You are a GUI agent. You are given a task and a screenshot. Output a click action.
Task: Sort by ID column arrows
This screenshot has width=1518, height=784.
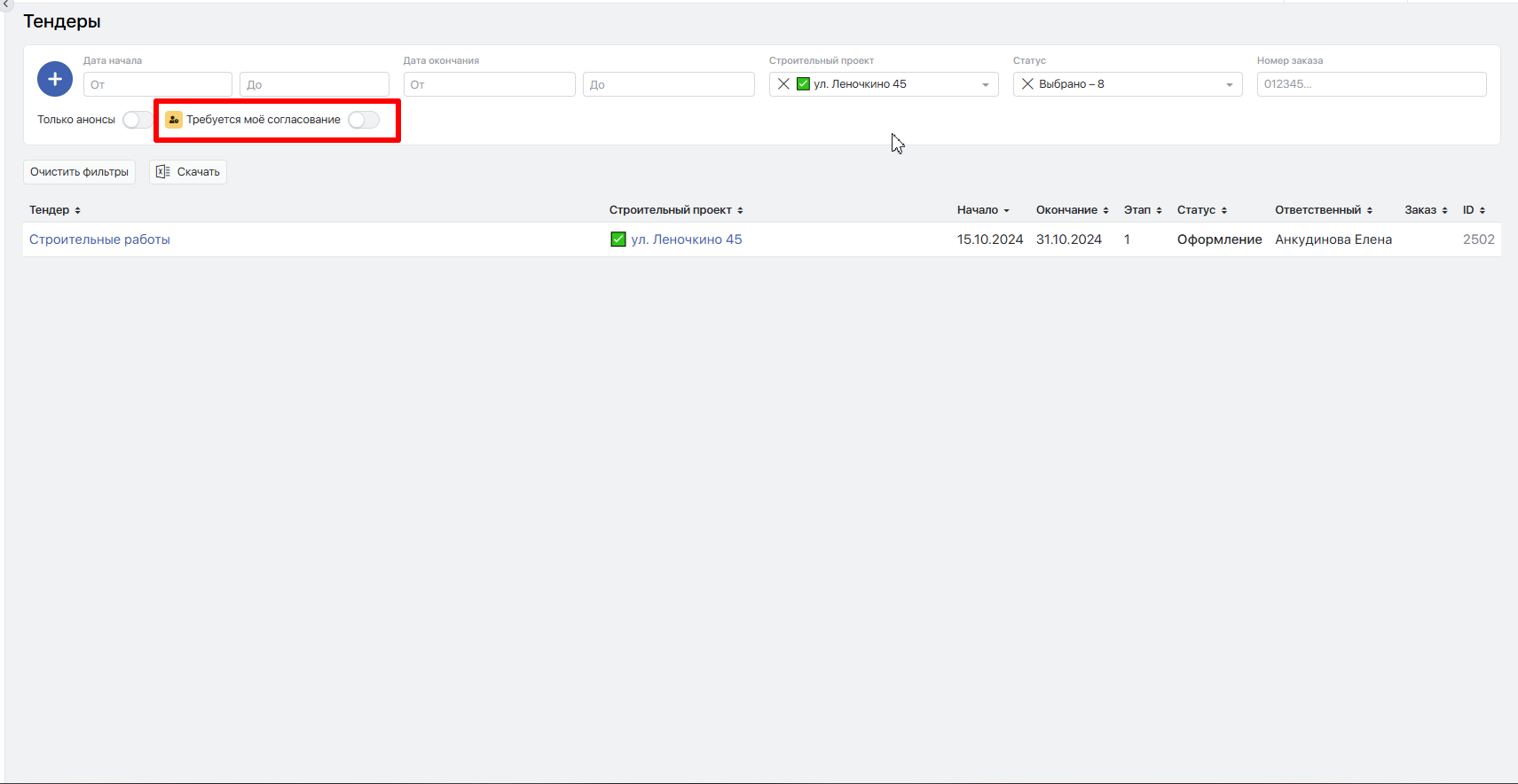tap(1482, 211)
